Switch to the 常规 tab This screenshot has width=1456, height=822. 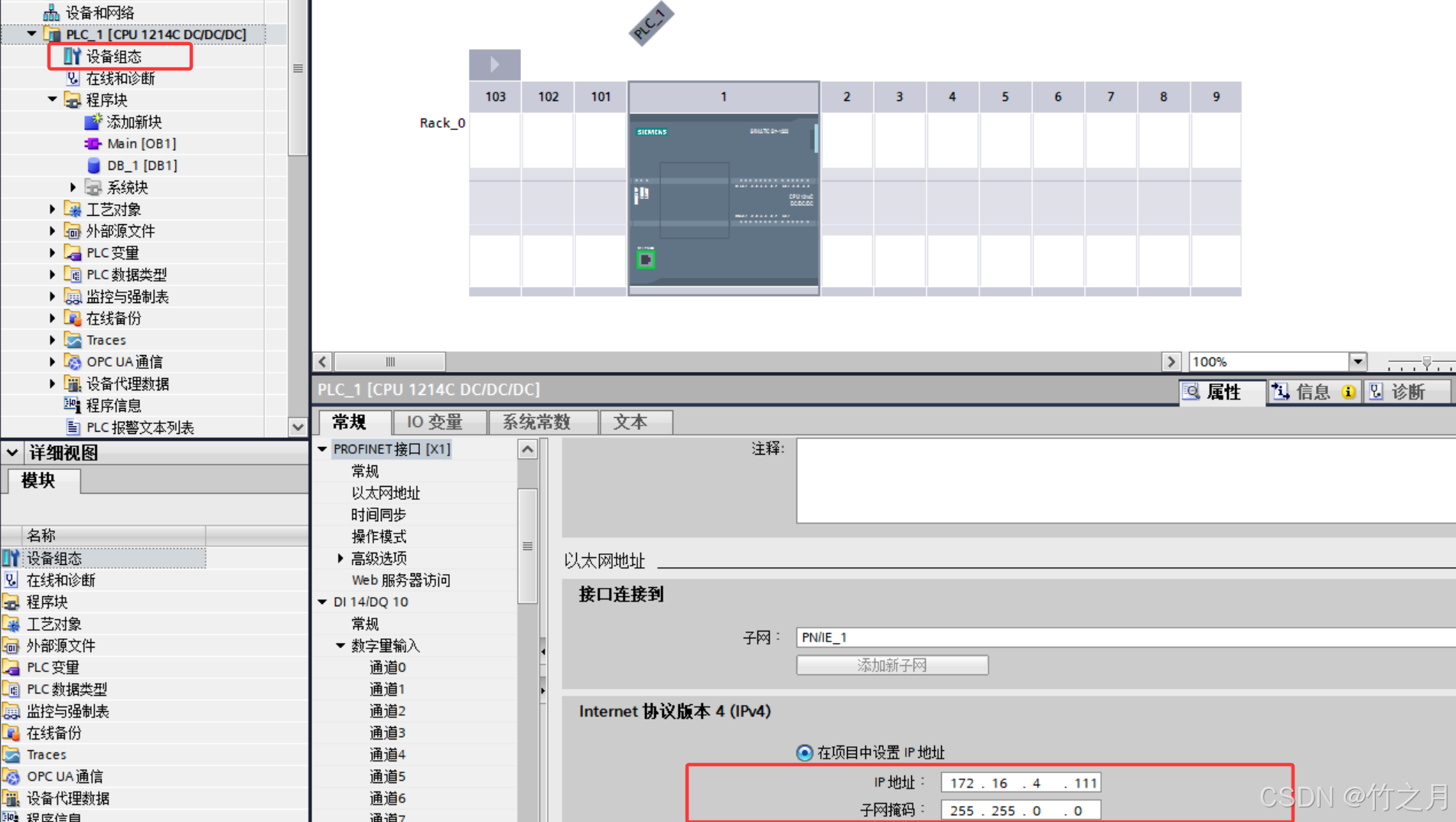351,422
